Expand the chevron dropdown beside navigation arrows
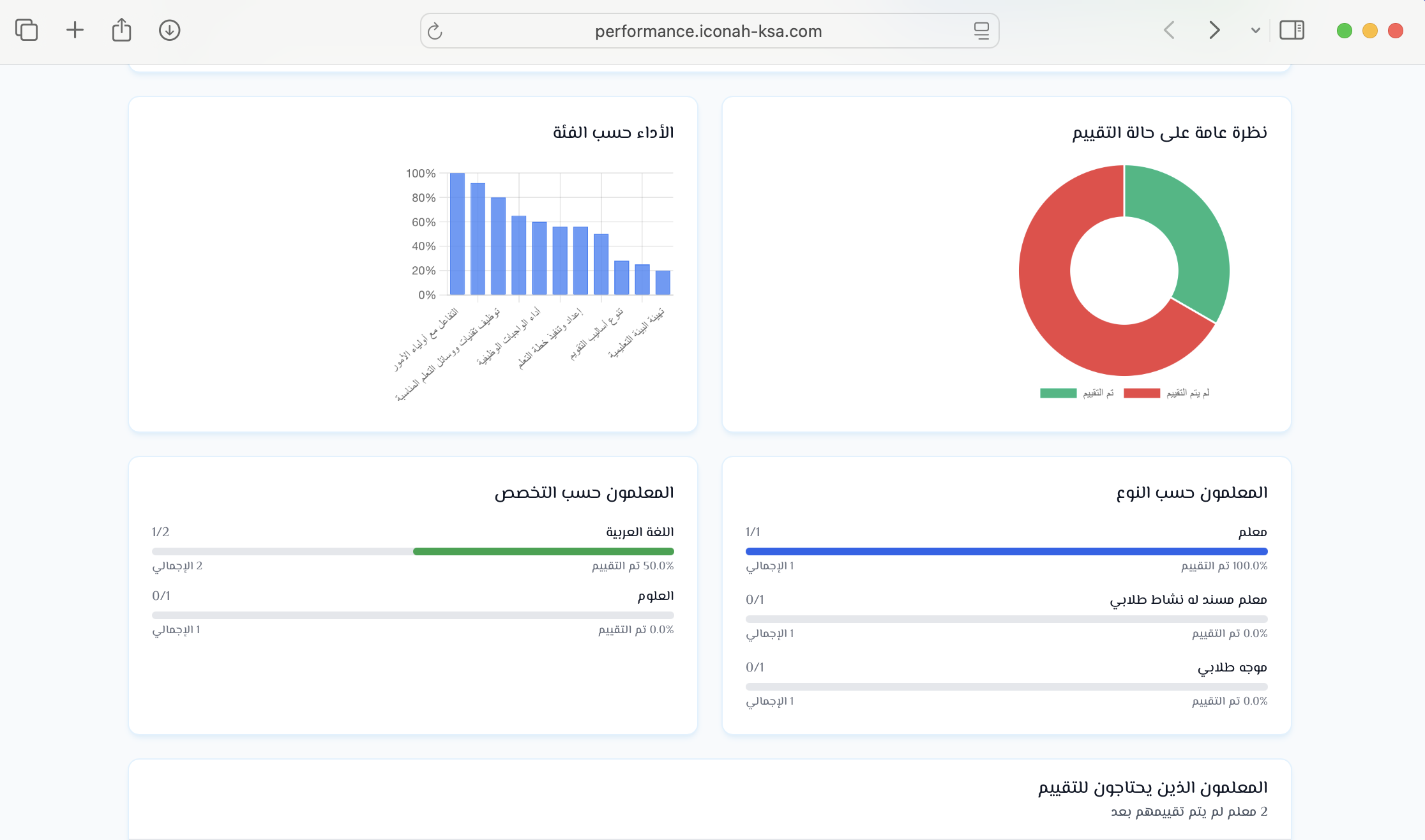 pyautogui.click(x=1255, y=30)
